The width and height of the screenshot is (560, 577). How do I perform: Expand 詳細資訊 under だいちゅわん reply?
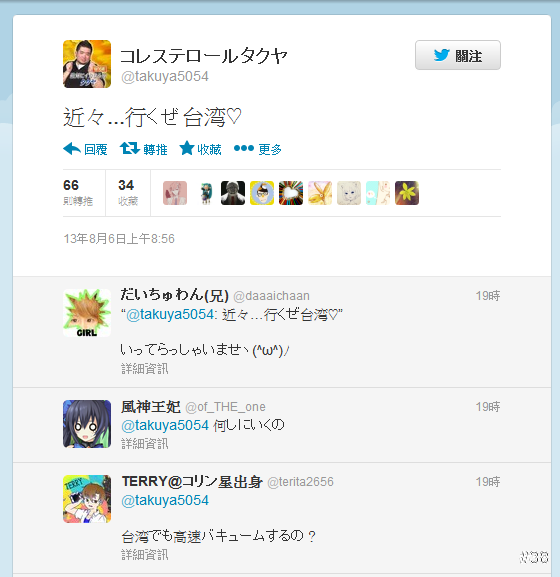coord(145,369)
